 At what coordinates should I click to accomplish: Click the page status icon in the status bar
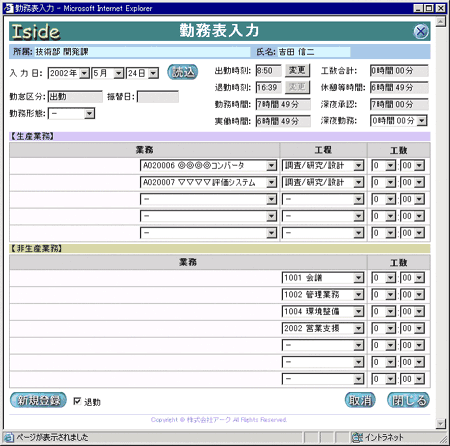(x=9, y=437)
